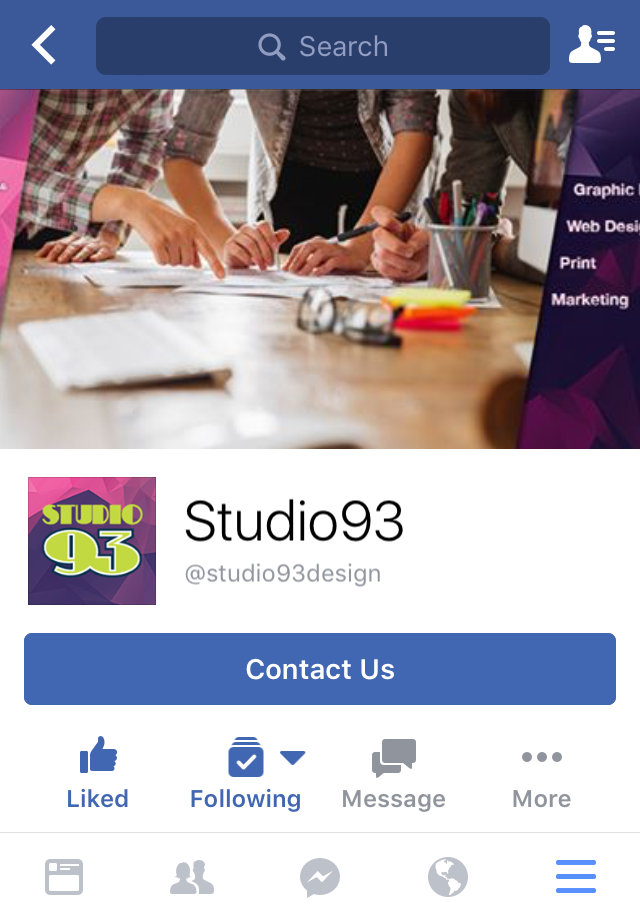
Task: Open the Messenger tab icon
Action: [x=320, y=878]
